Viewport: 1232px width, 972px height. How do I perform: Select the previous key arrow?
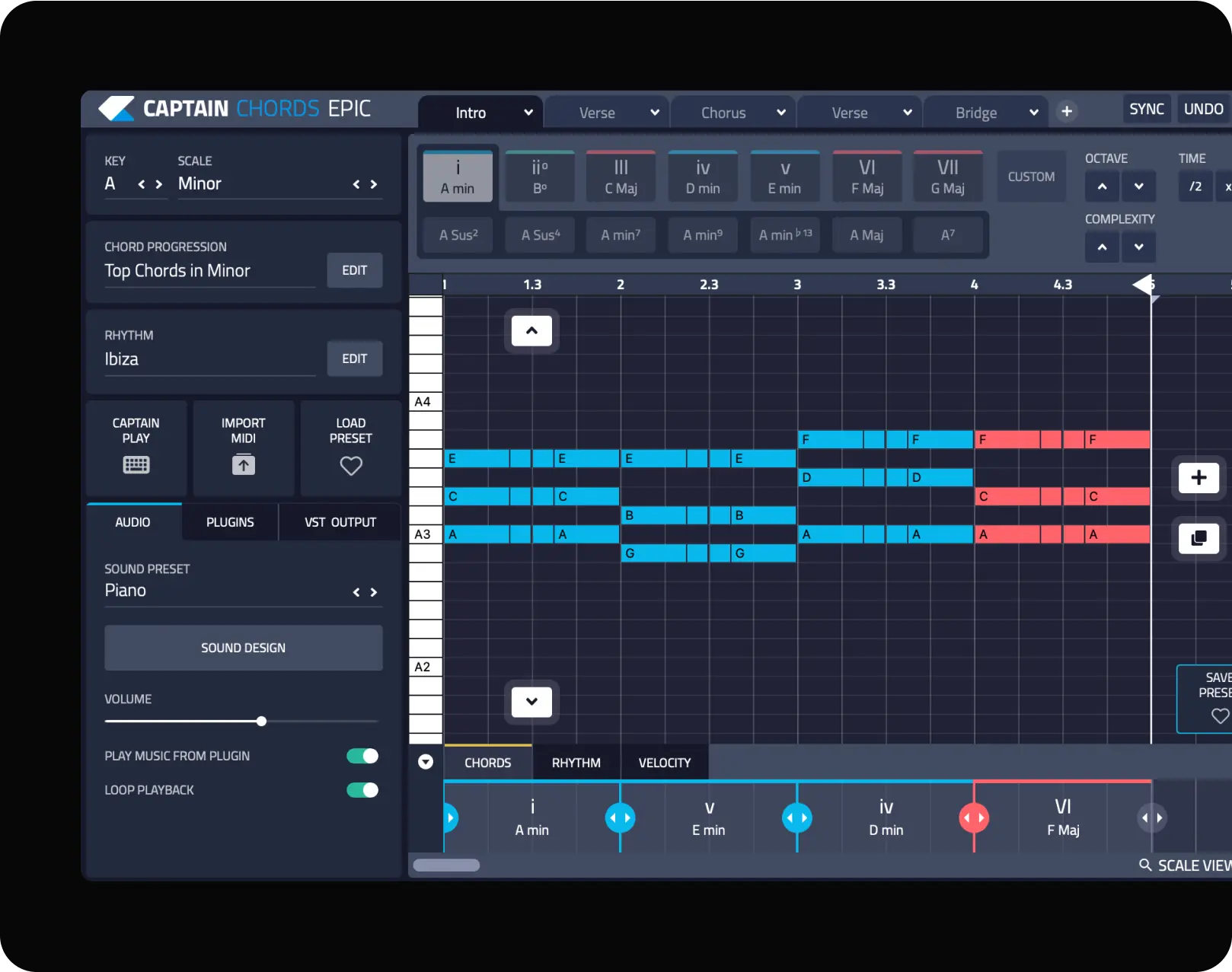141,184
